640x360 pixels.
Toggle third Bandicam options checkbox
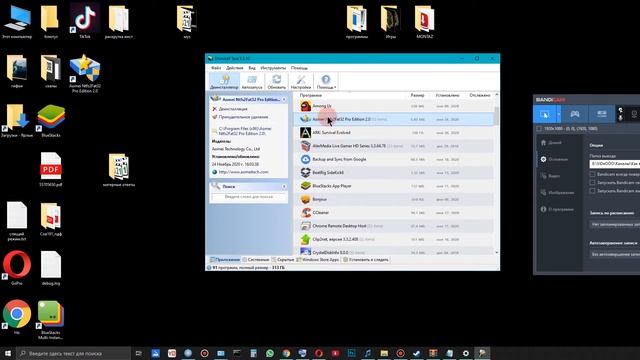[x=592, y=191]
